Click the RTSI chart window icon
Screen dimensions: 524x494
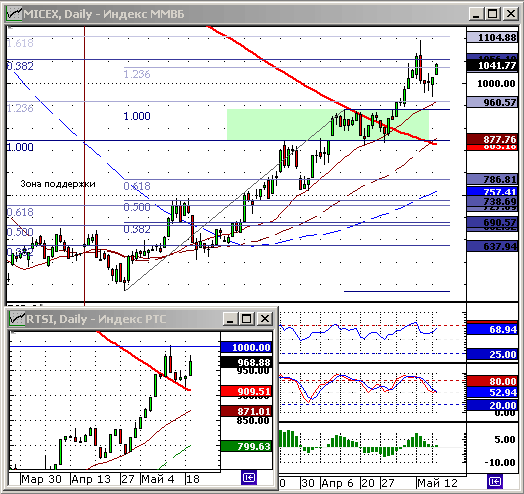click(x=17, y=319)
